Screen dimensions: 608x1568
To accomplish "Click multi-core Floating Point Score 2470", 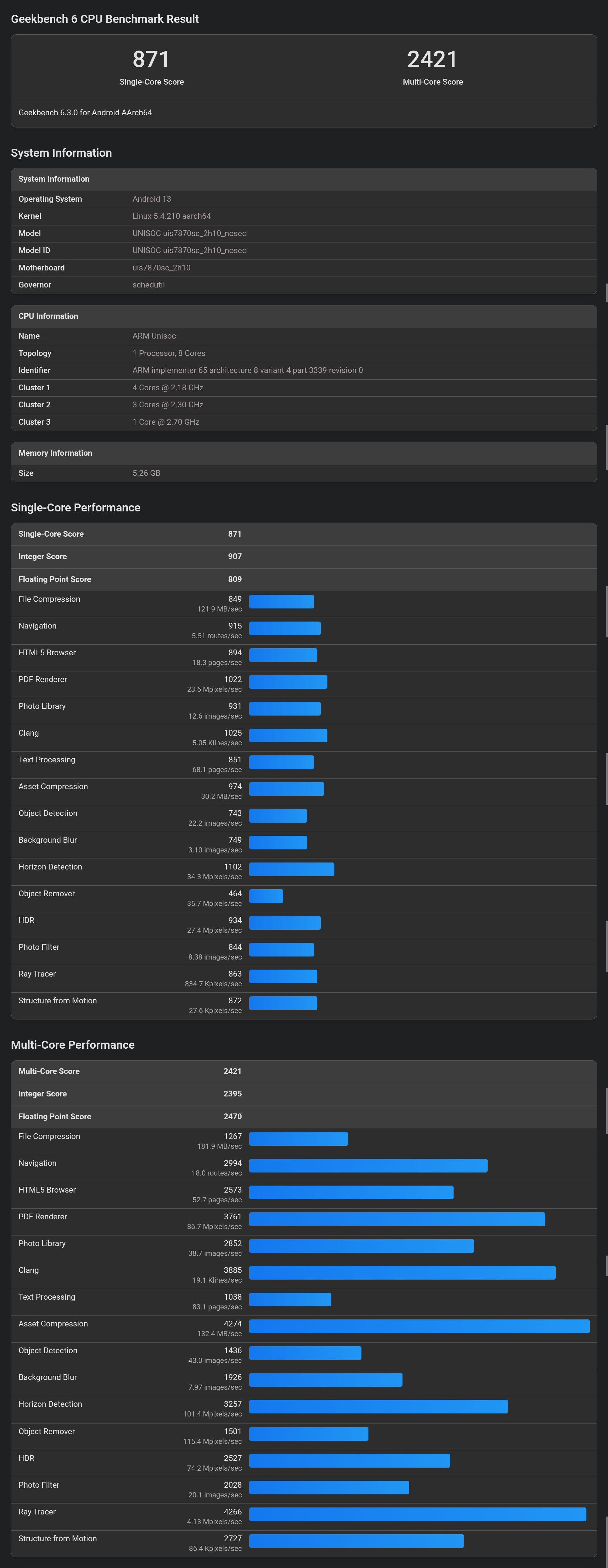I will coord(232,1117).
